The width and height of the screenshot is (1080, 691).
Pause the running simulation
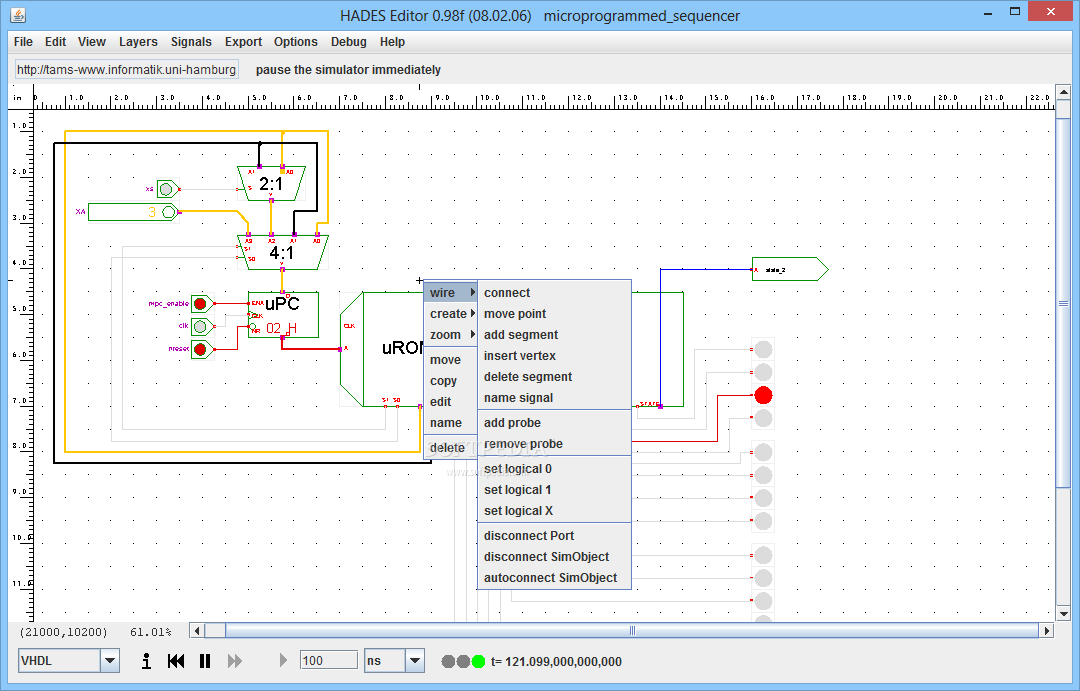click(205, 661)
